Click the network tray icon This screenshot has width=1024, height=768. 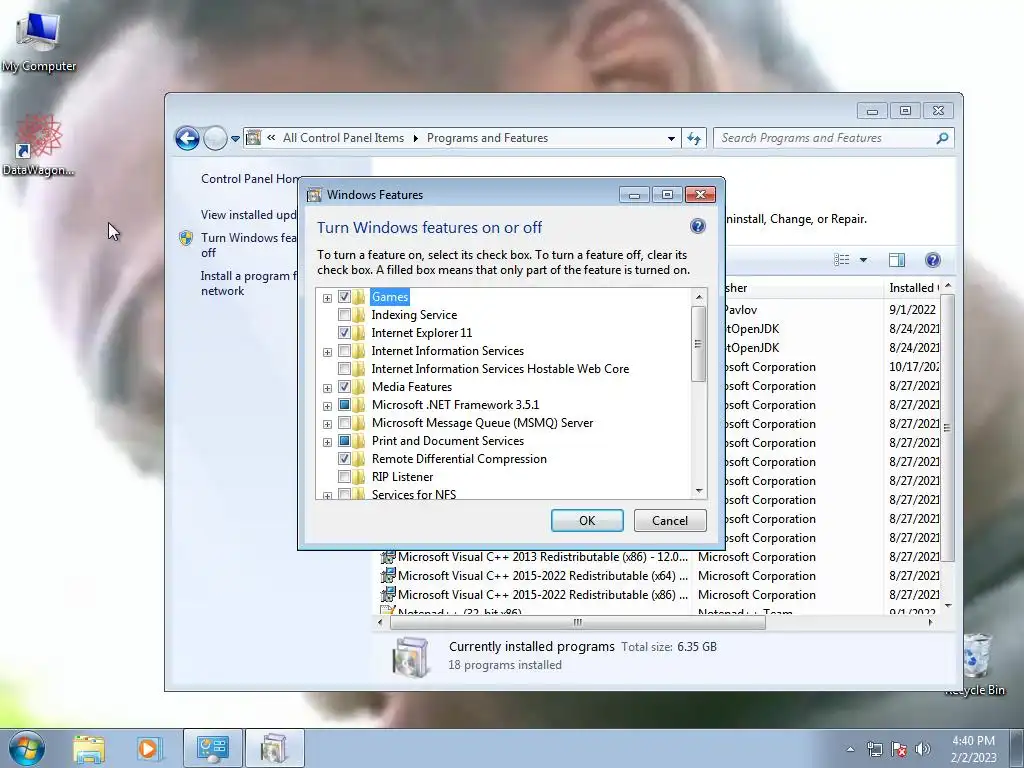[x=874, y=749]
